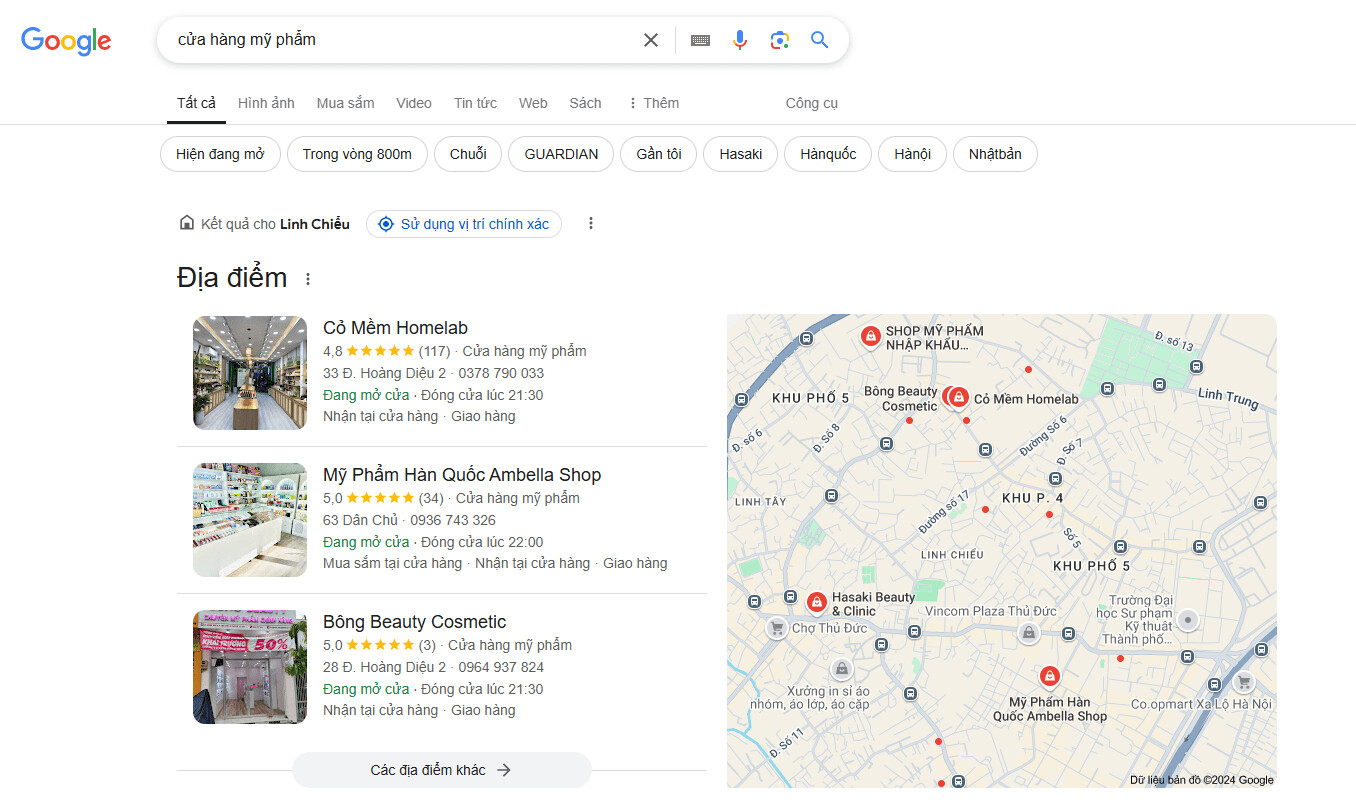Apply the Hiện đang mở filter chip

tap(220, 154)
